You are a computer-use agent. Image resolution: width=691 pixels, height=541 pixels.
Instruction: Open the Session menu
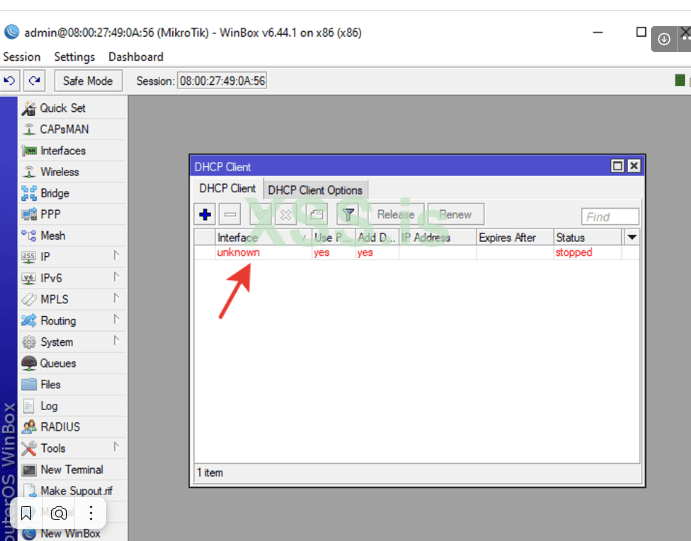tap(22, 57)
